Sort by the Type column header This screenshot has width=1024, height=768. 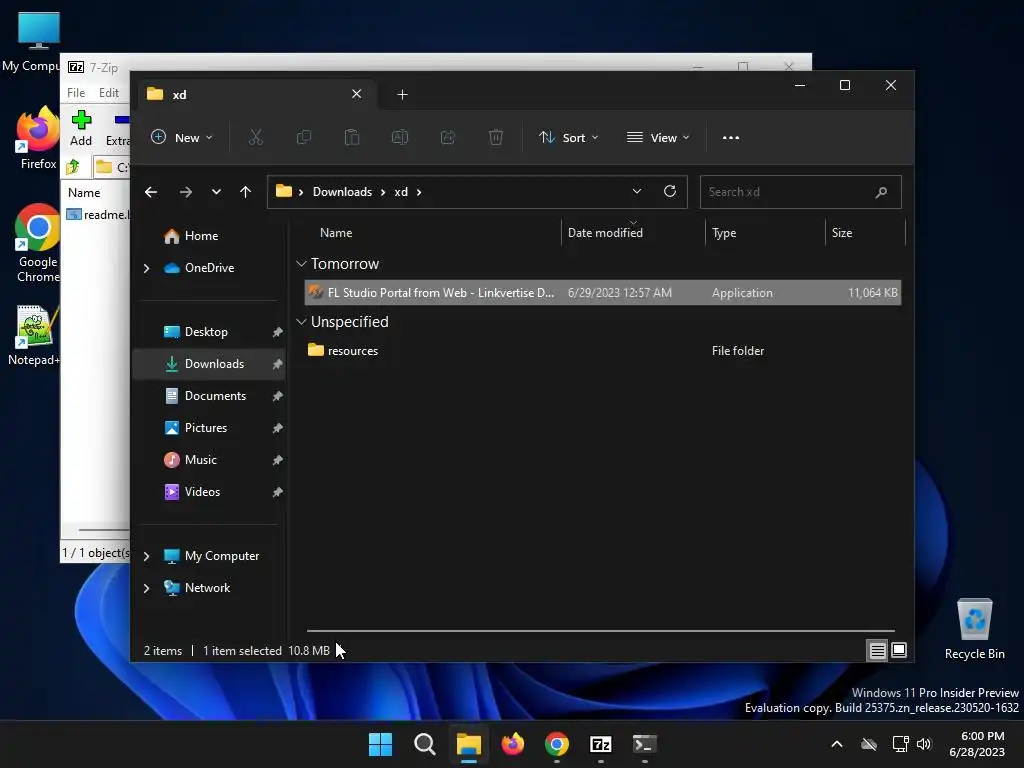724,233
